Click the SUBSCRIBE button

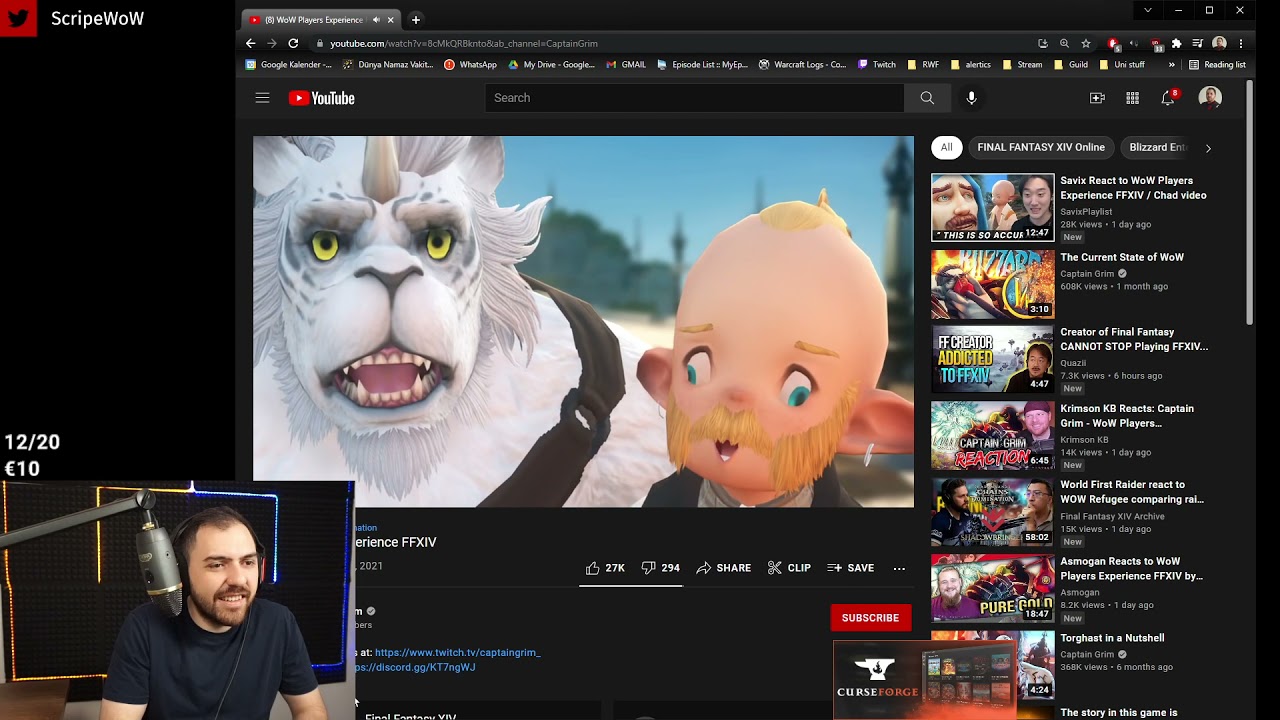tap(870, 618)
